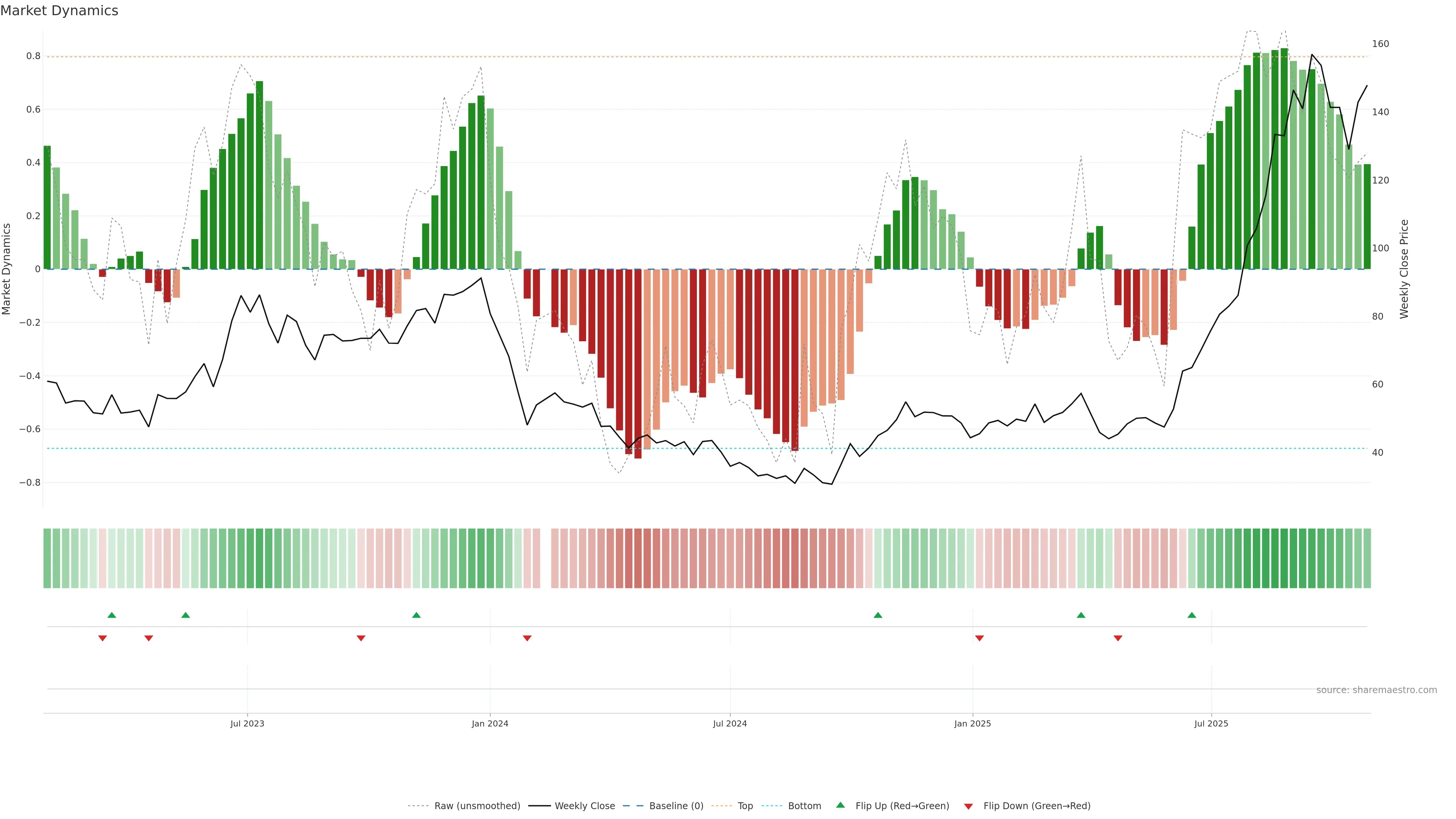The width and height of the screenshot is (1456, 819).
Task: Click the Flip Up triangle legend icon
Action: click(841, 805)
